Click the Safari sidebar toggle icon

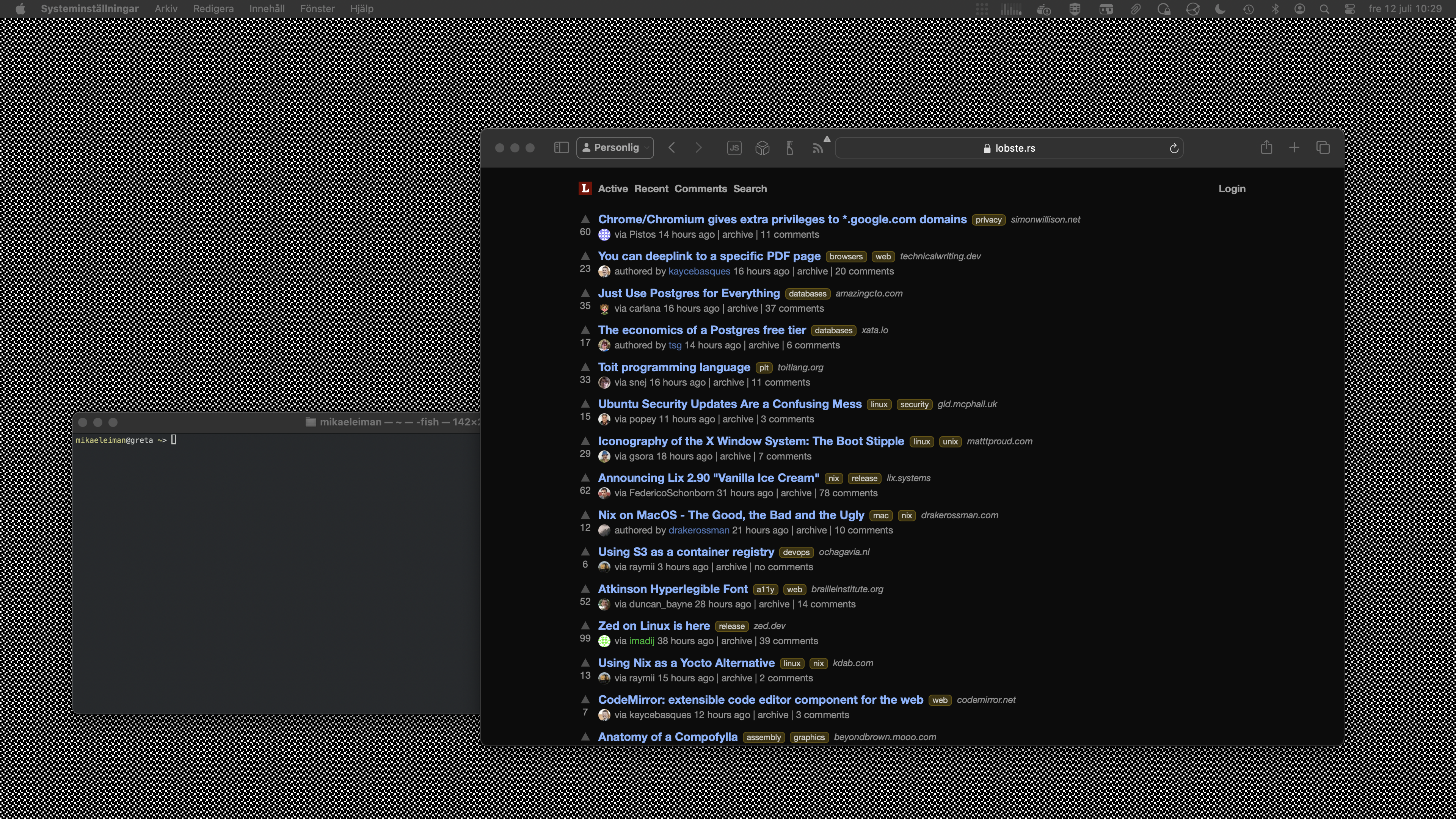click(x=561, y=147)
